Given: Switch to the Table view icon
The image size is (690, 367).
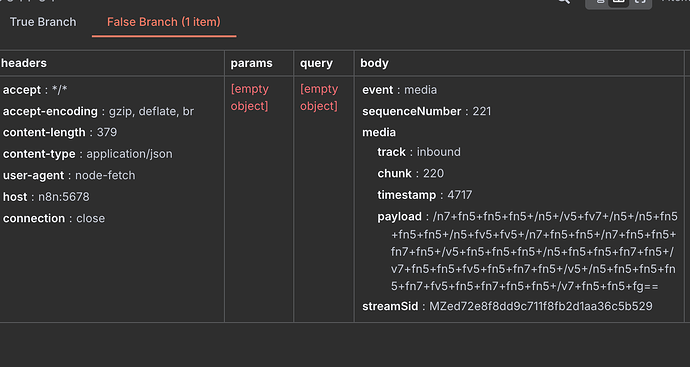Looking at the screenshot, I should 619,1.
